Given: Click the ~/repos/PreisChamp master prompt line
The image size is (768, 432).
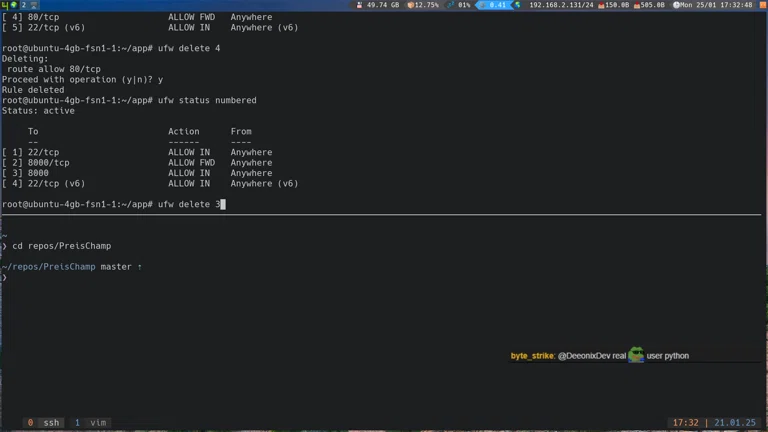Looking at the screenshot, I should pos(70,267).
